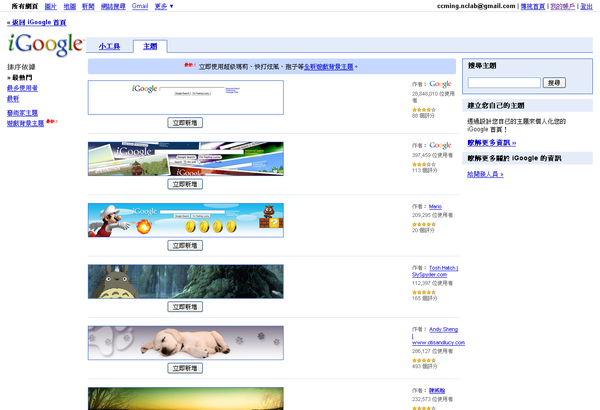Click the 搜尋 button in theme search box
The width and height of the screenshot is (600, 410).
tap(554, 83)
